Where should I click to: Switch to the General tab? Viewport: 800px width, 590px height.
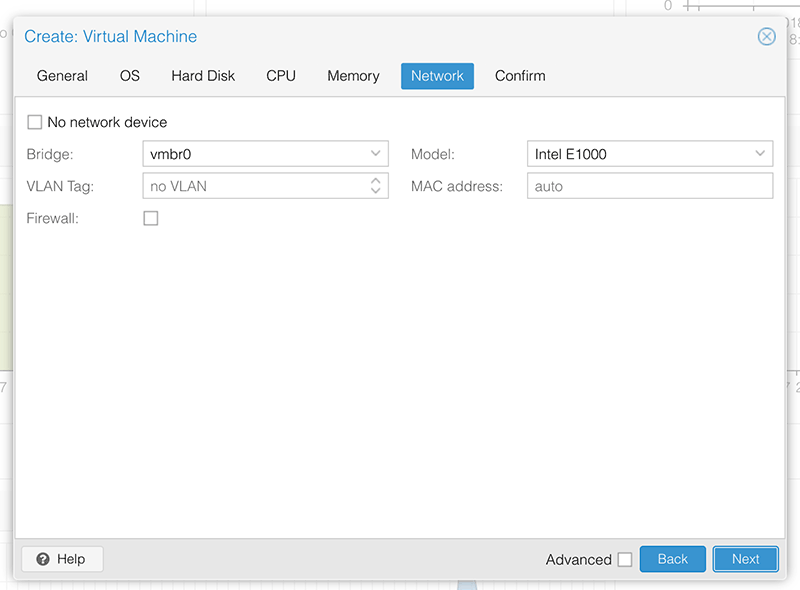tap(62, 76)
